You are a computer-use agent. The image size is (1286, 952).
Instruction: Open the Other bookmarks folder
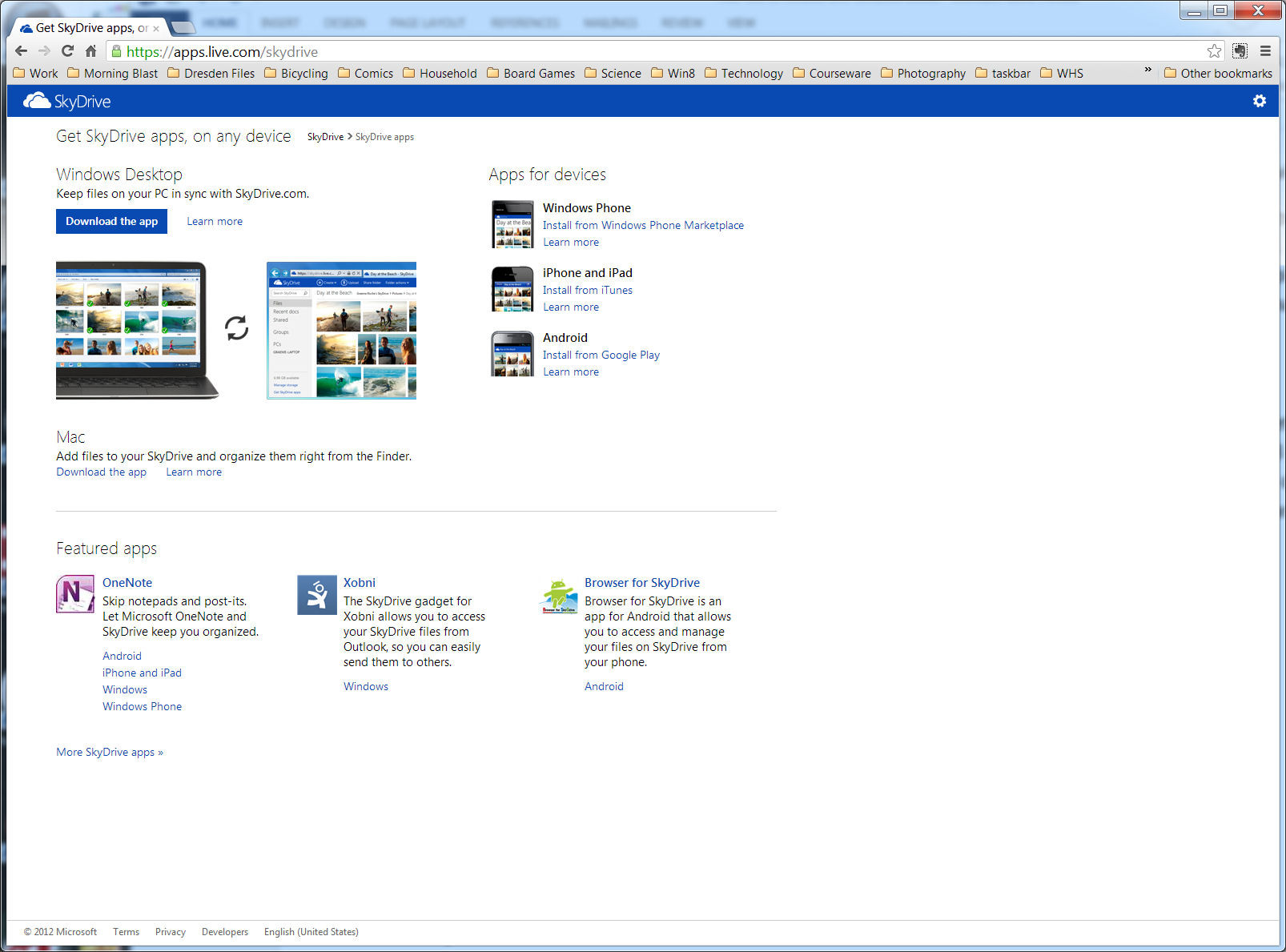[1218, 74]
